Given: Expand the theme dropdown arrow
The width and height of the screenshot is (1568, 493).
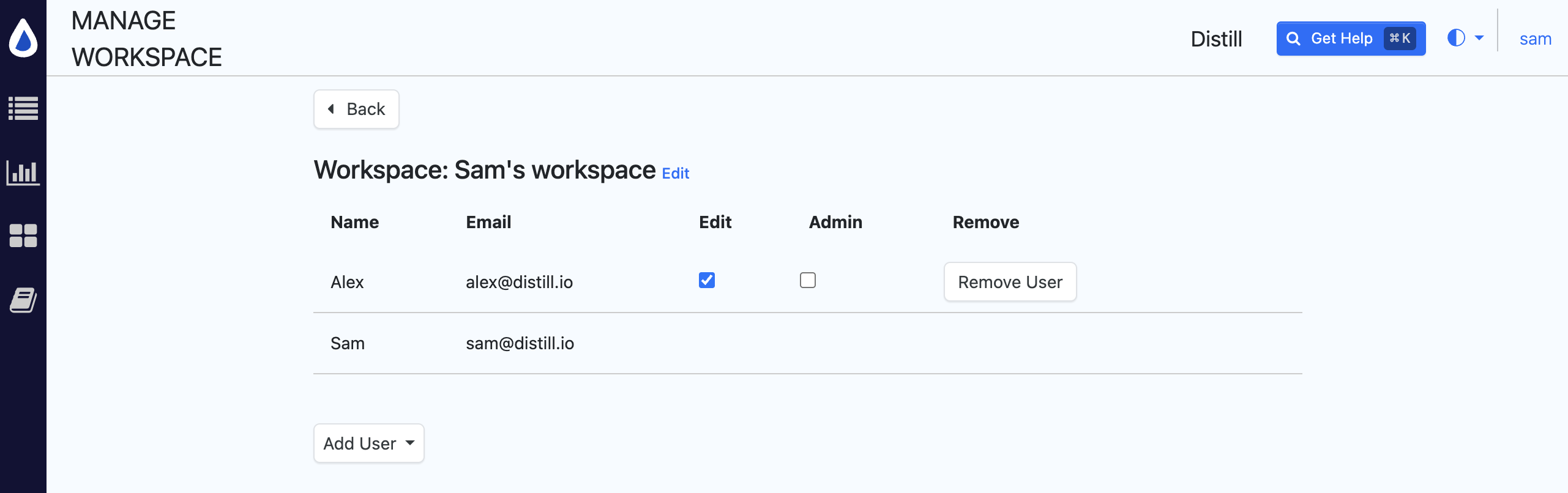Looking at the screenshot, I should point(1479,38).
